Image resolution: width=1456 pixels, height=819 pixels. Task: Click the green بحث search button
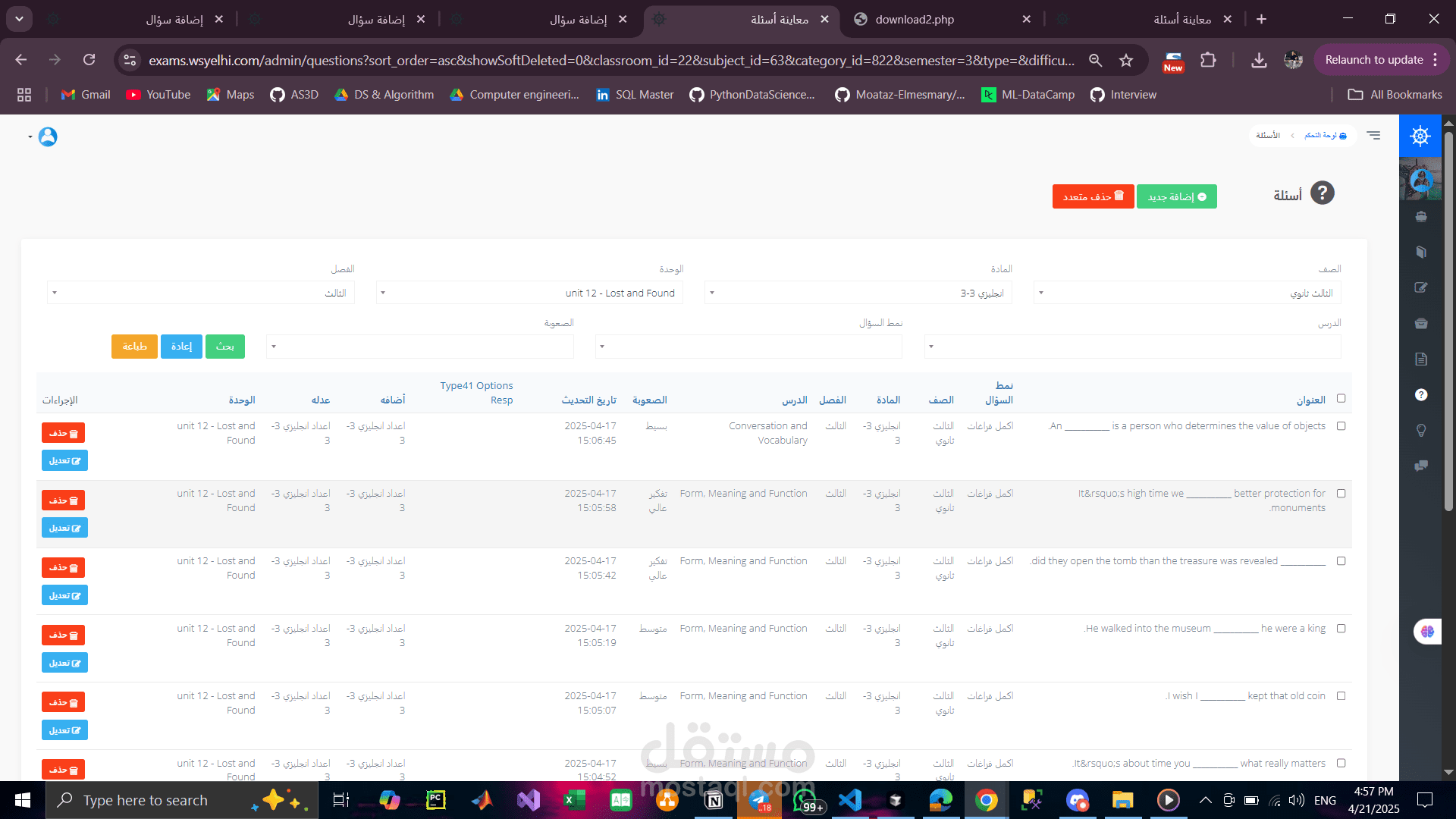(x=224, y=347)
